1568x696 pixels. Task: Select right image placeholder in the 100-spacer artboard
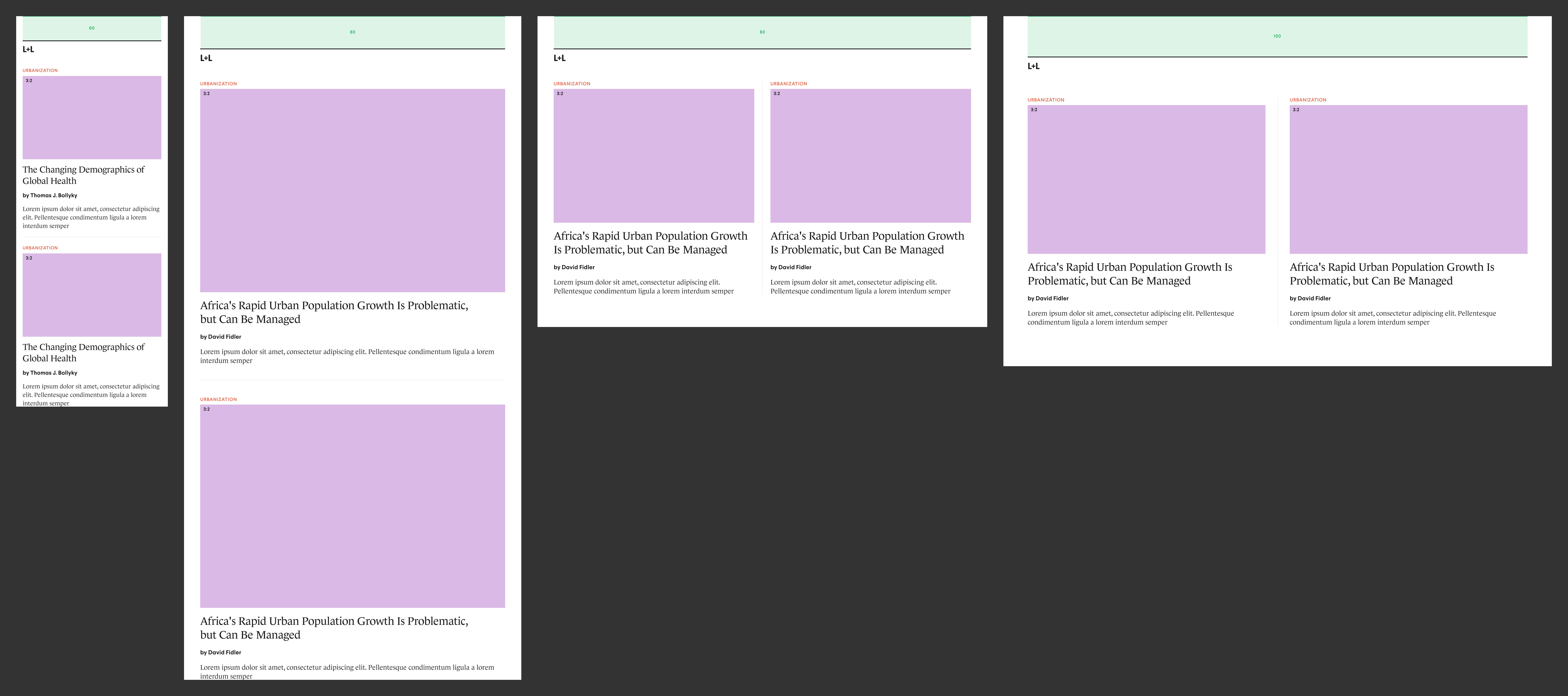[1408, 179]
